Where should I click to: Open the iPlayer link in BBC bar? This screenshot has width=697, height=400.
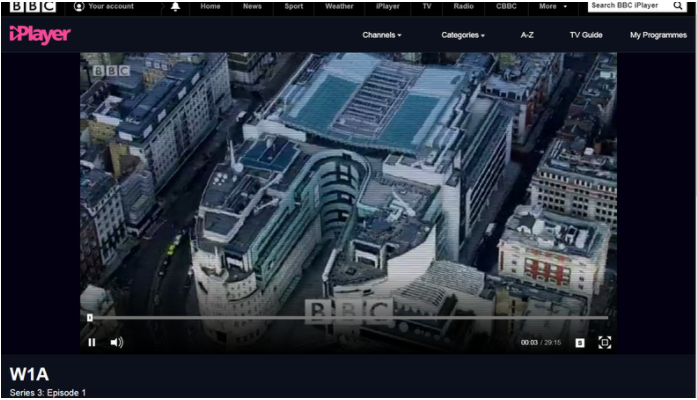388,6
